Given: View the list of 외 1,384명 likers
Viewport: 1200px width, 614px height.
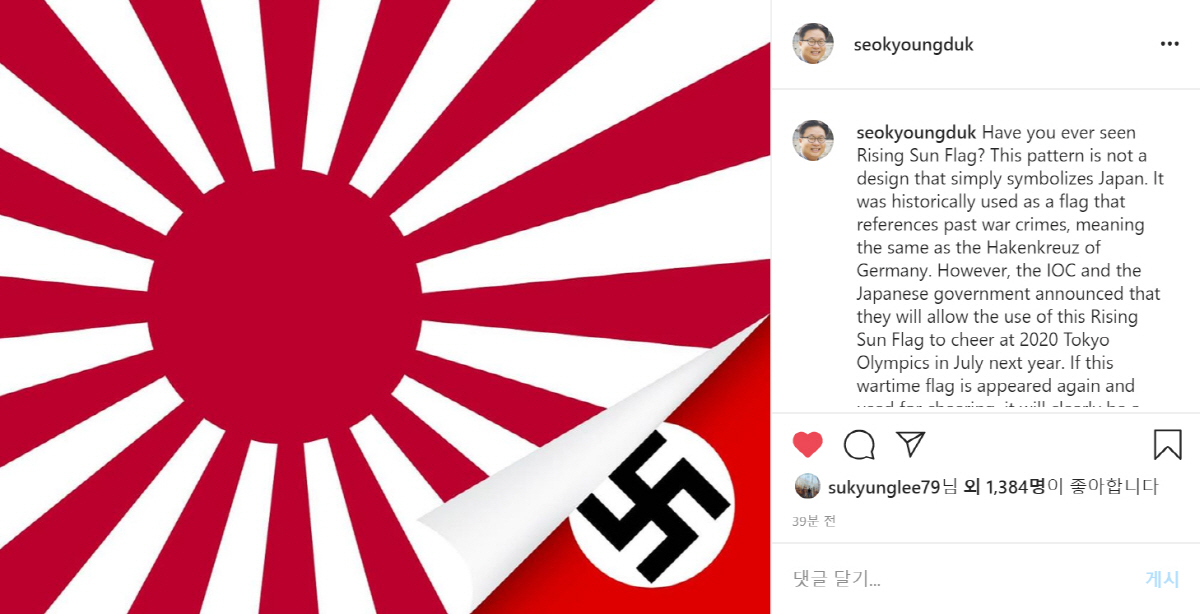Looking at the screenshot, I should (1004, 487).
